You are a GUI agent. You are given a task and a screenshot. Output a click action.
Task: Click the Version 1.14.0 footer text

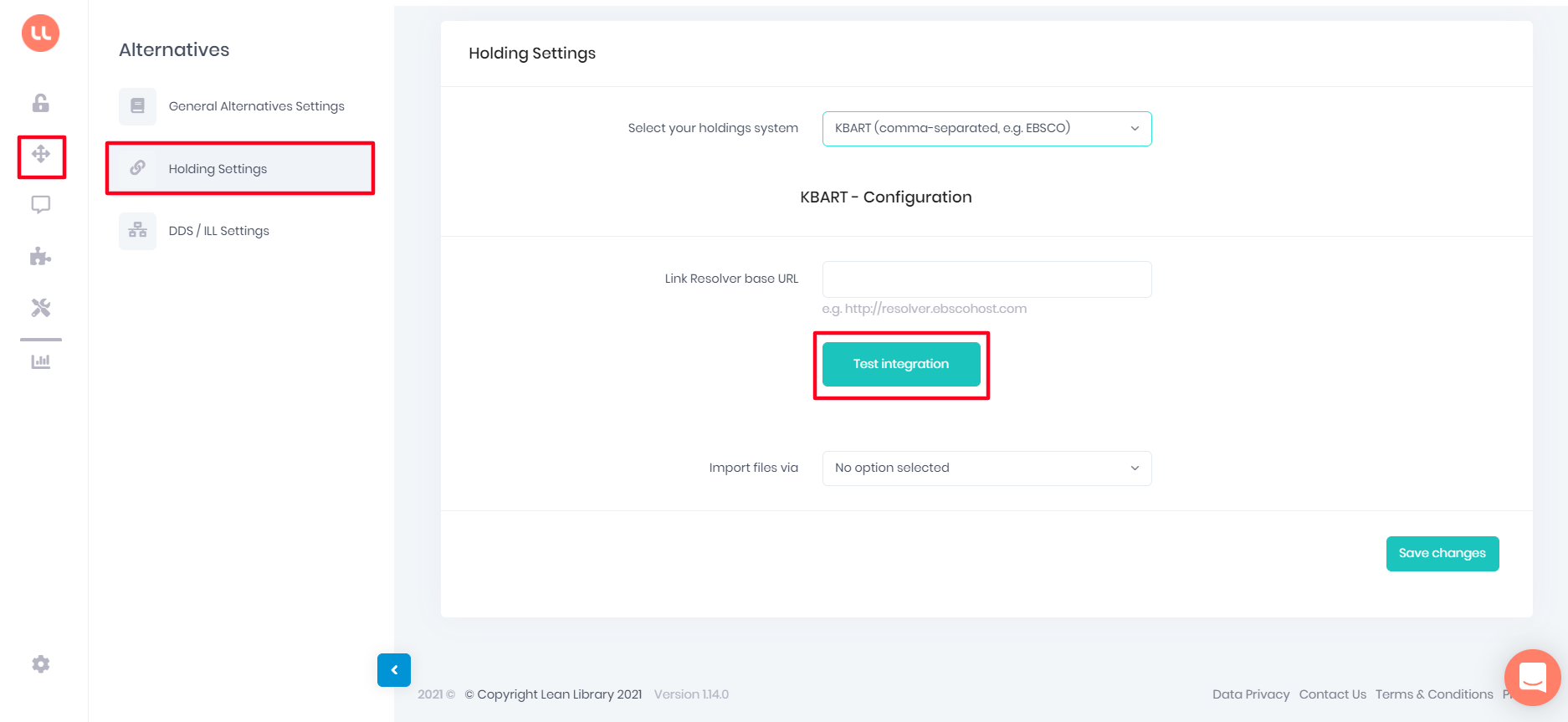coord(691,694)
